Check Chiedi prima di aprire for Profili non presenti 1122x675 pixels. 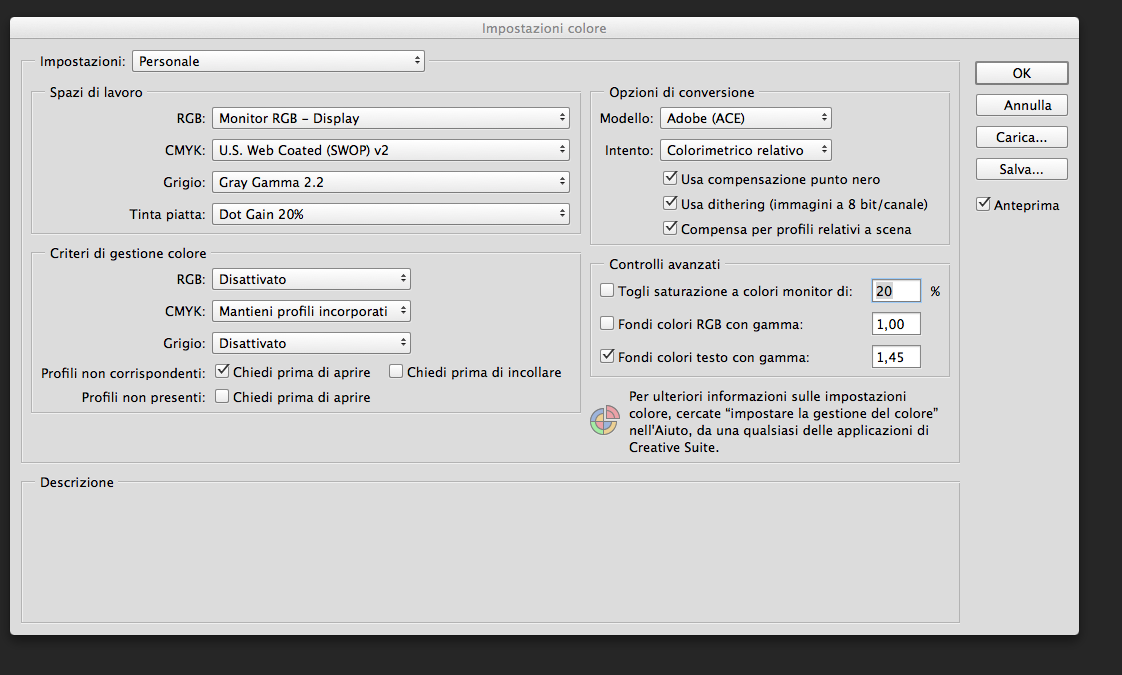pyautogui.click(x=223, y=396)
